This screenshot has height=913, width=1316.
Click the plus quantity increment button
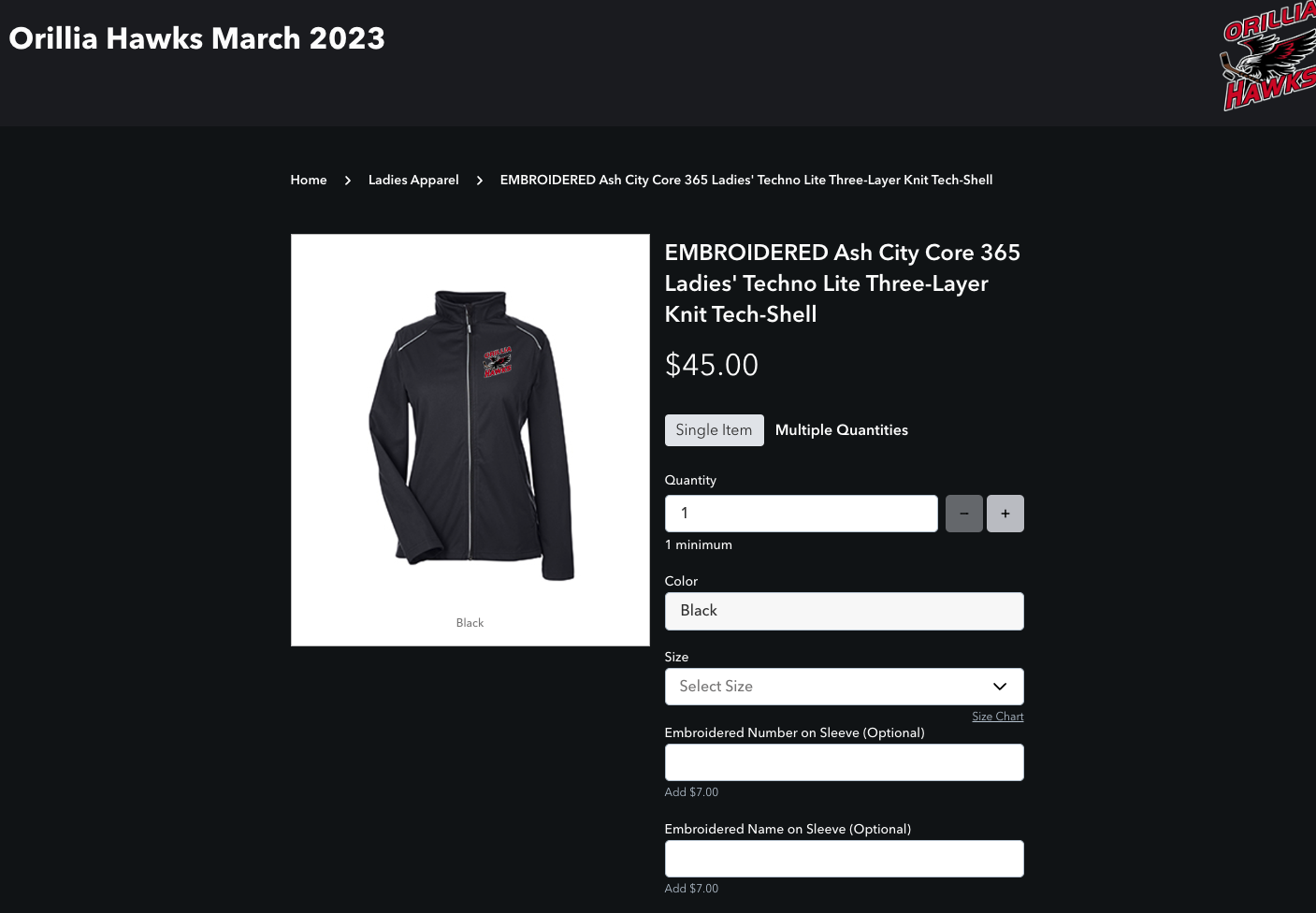coord(1005,514)
